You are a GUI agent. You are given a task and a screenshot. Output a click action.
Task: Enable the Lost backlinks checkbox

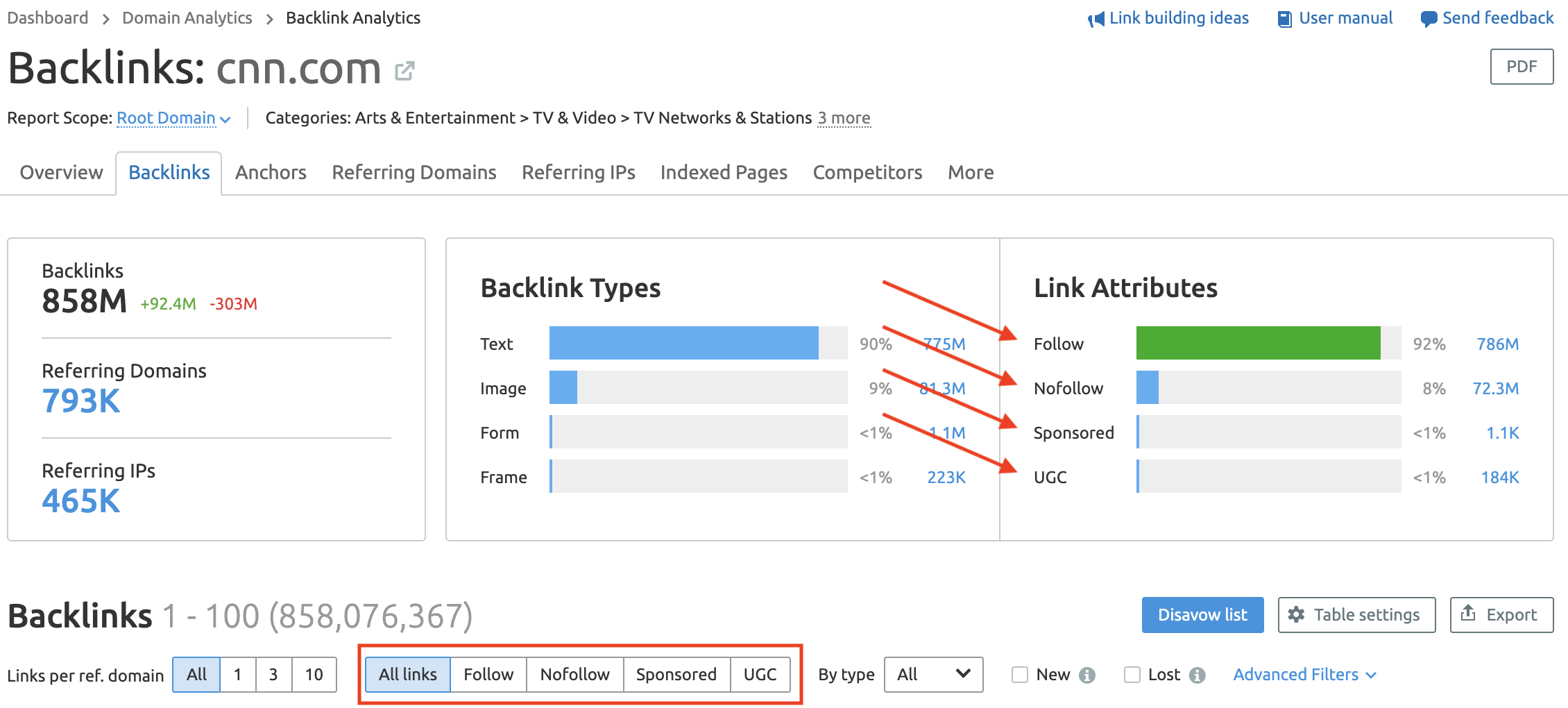[1132, 675]
